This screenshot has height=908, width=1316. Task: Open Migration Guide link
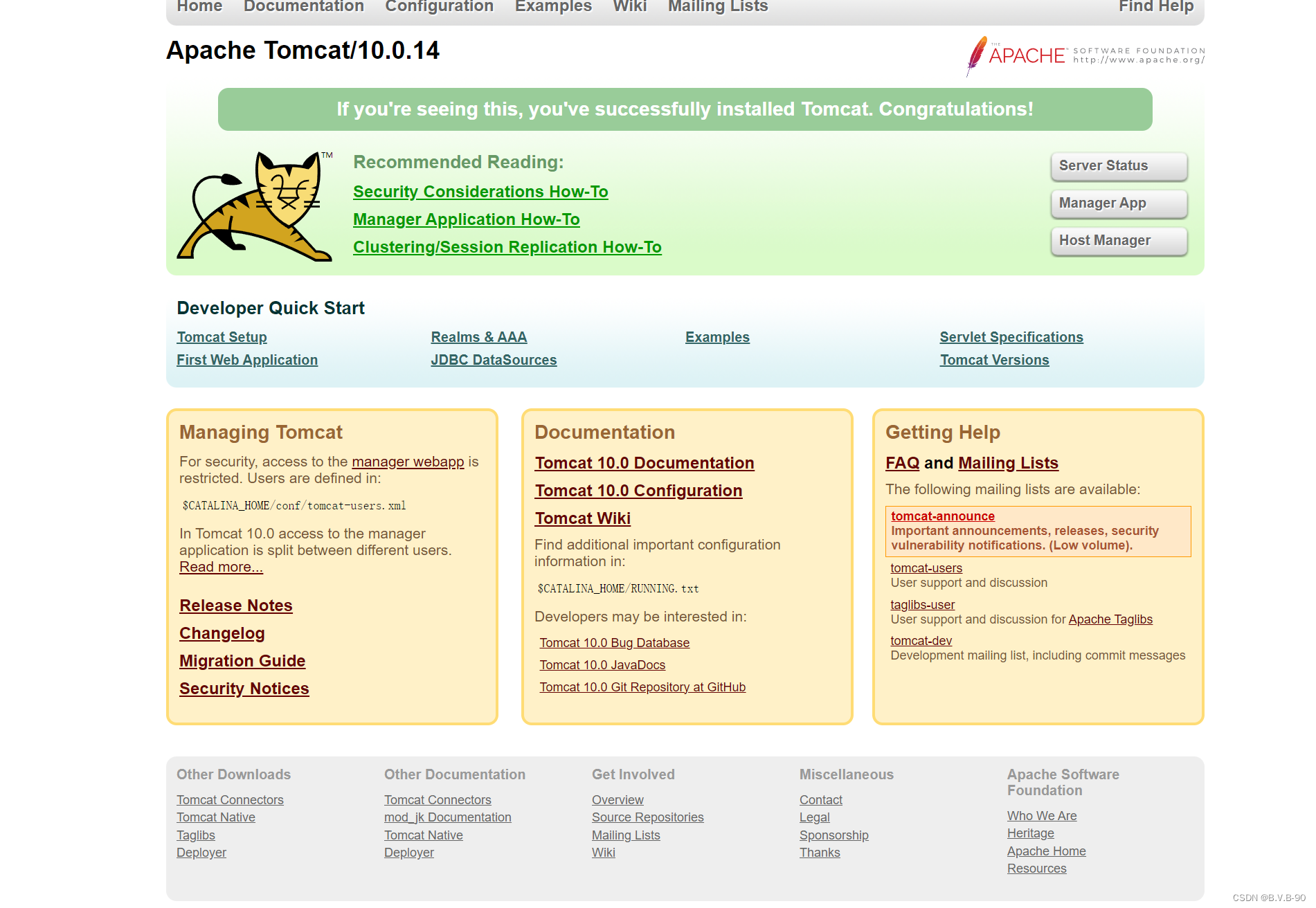pos(242,661)
